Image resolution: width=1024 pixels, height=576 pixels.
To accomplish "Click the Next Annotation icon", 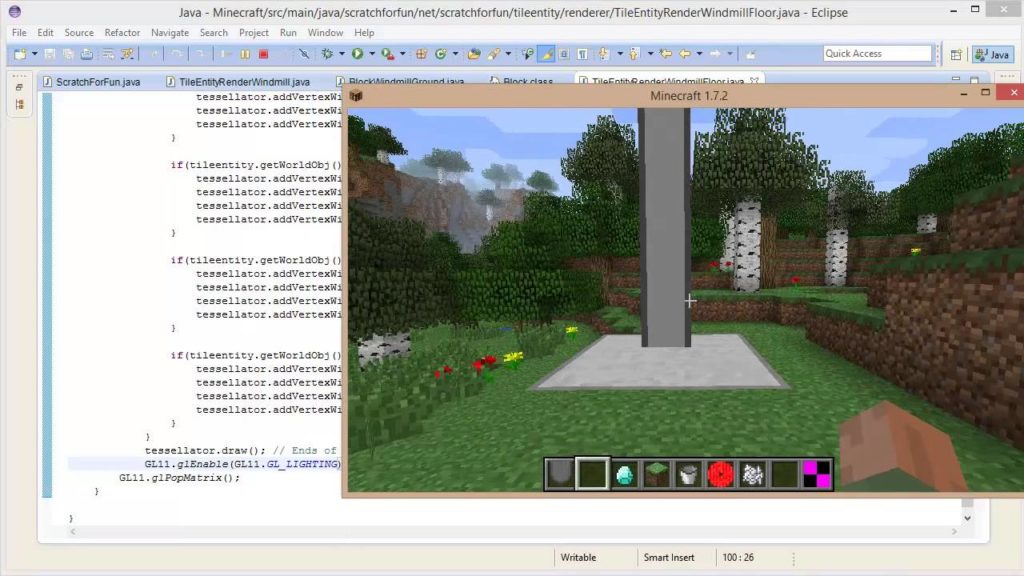I will (x=603, y=54).
